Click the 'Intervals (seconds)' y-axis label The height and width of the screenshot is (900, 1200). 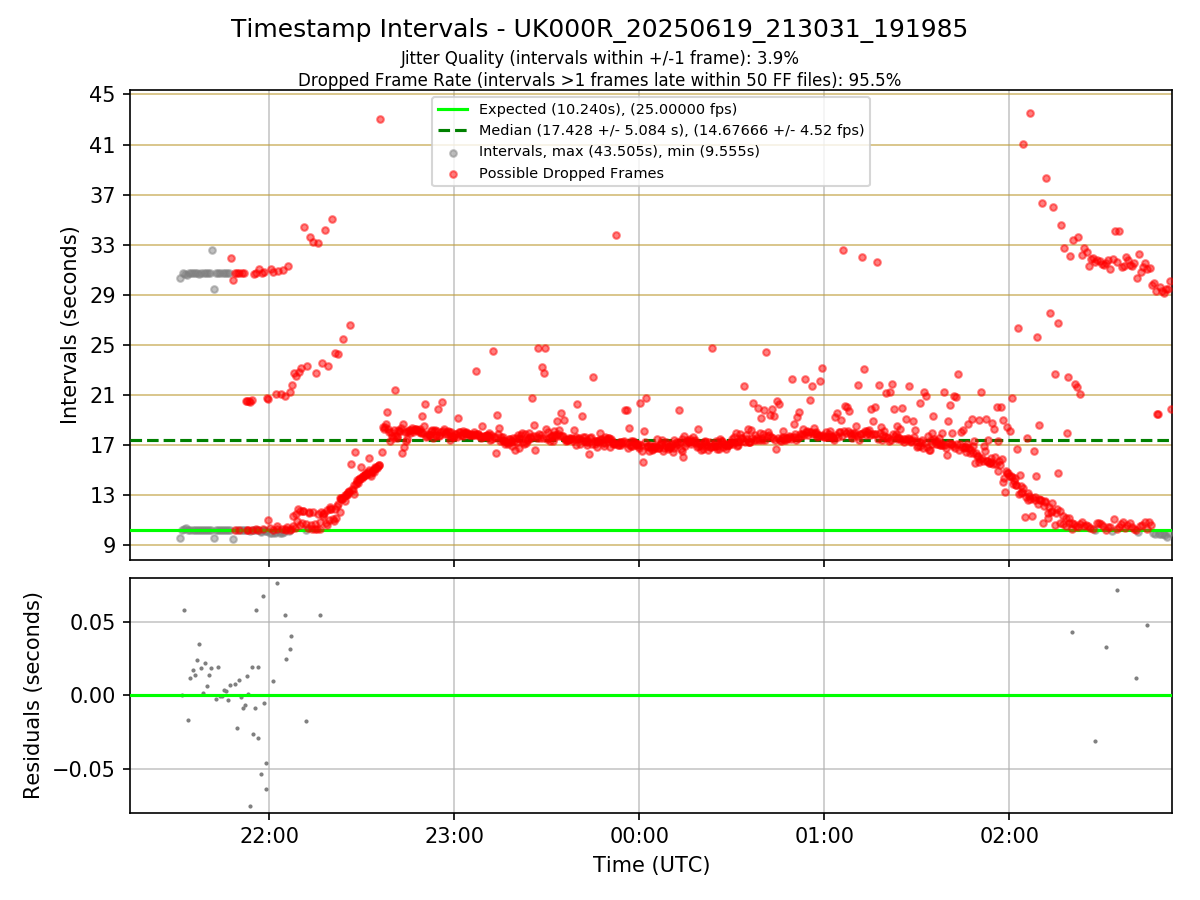click(69, 325)
